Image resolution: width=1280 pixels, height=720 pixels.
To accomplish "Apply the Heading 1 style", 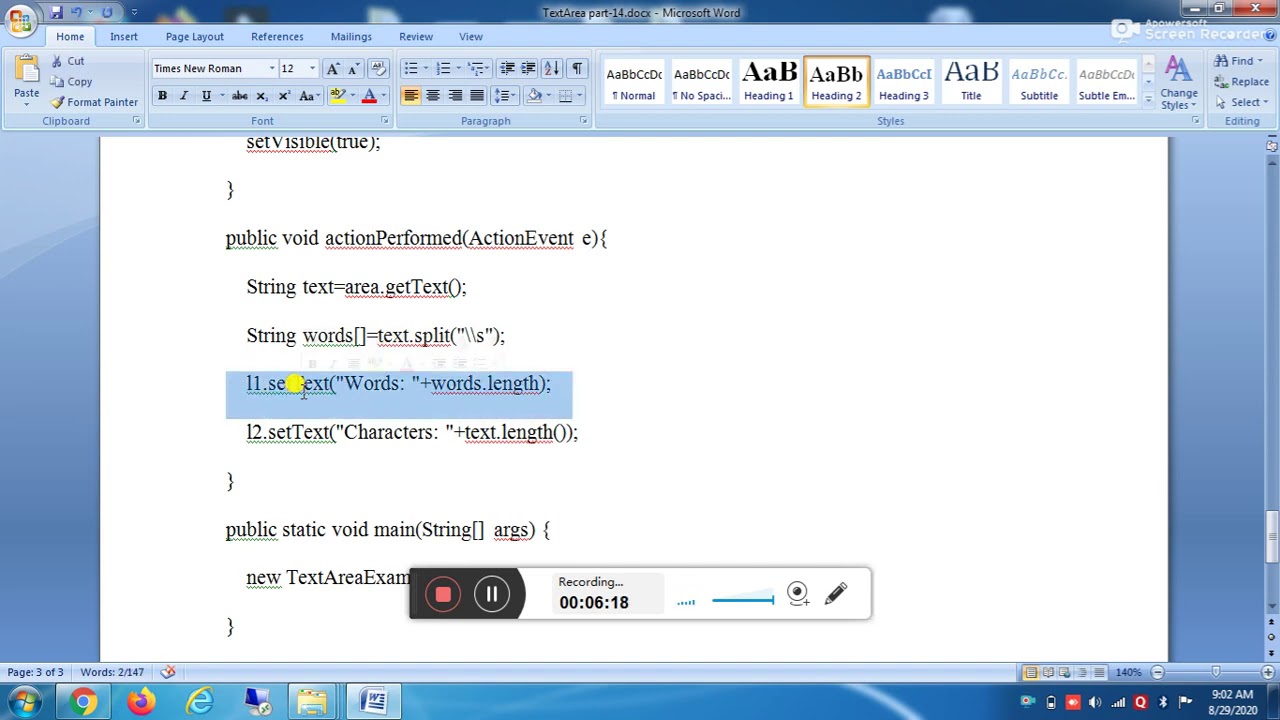I will (x=768, y=81).
